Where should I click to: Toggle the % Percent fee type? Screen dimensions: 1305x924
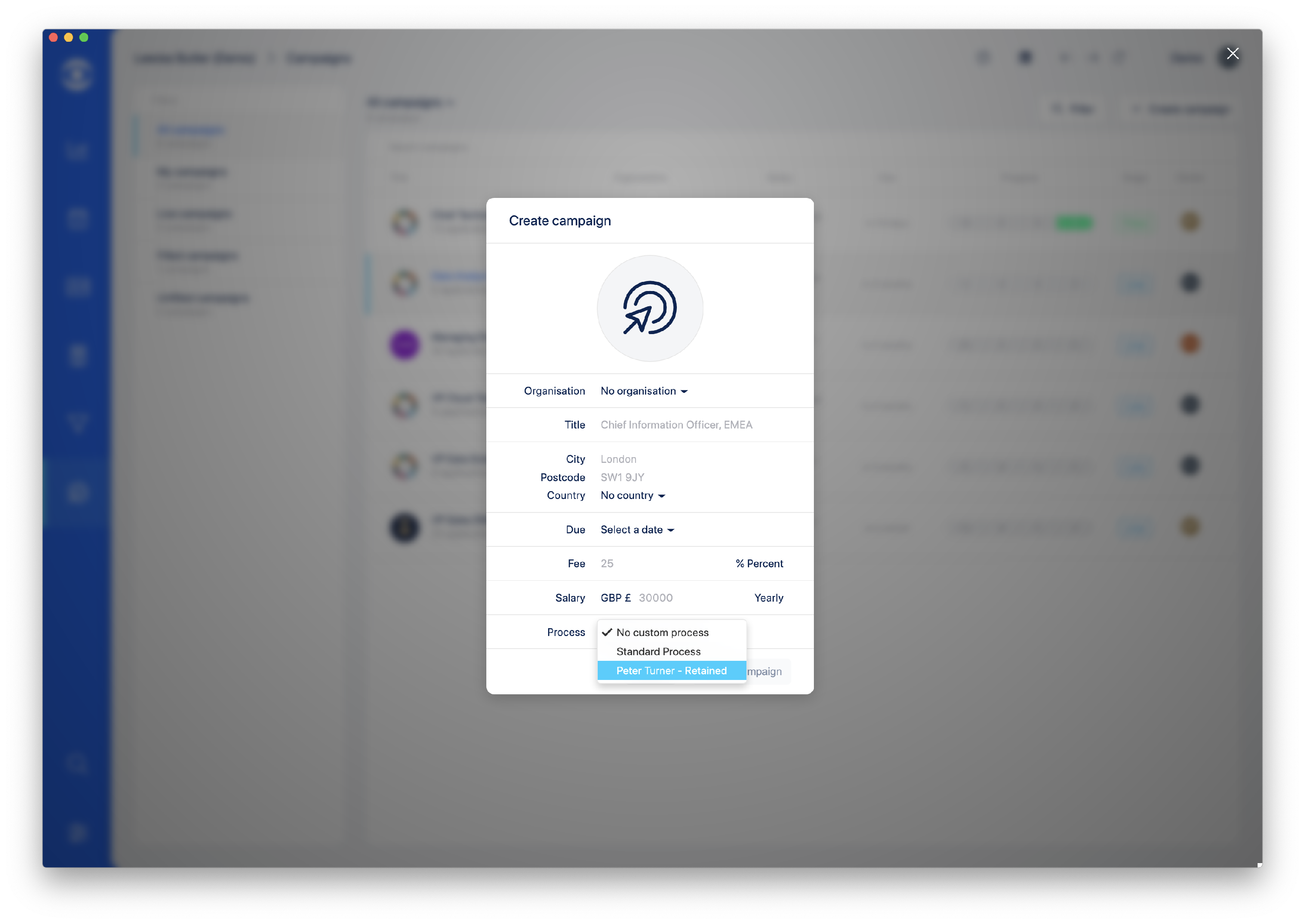click(759, 563)
